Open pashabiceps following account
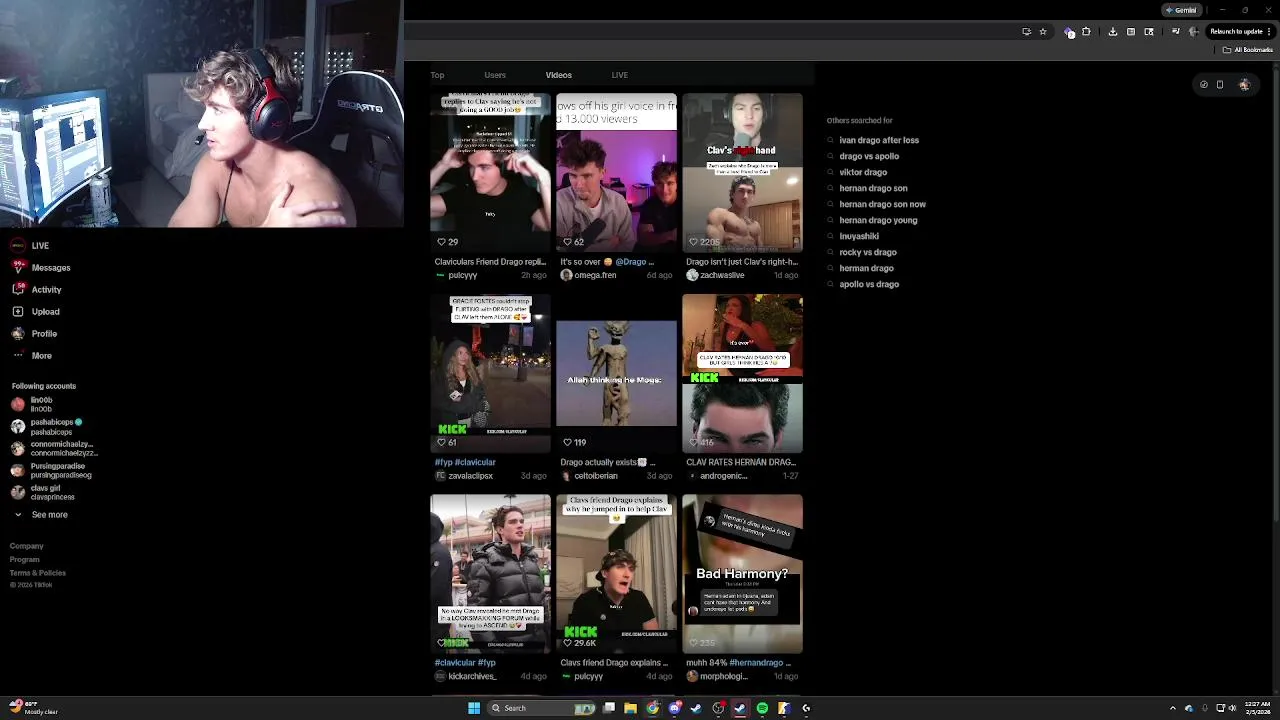The height and width of the screenshot is (720, 1280). tap(46, 427)
